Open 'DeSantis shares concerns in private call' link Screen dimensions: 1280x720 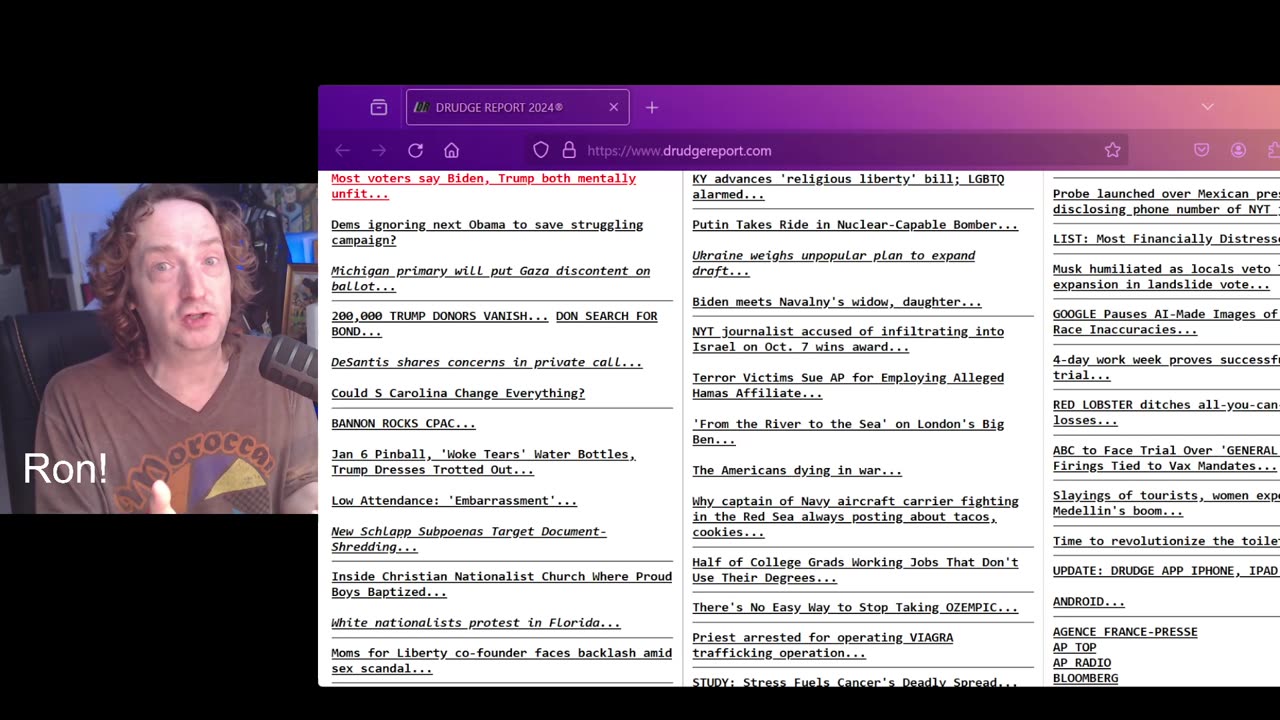(x=486, y=362)
